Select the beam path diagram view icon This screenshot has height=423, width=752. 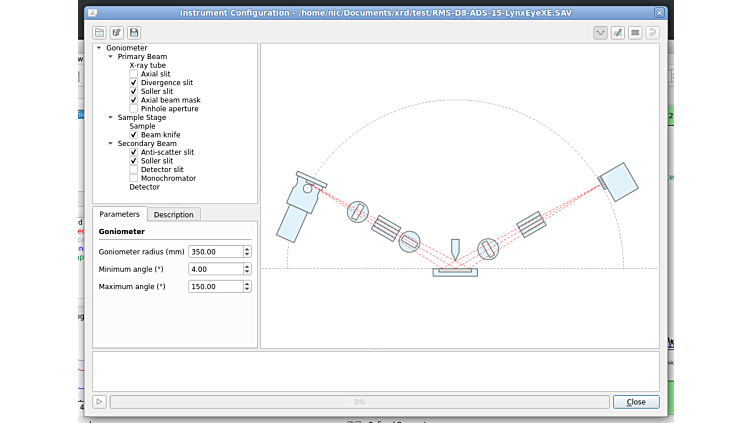click(600, 33)
